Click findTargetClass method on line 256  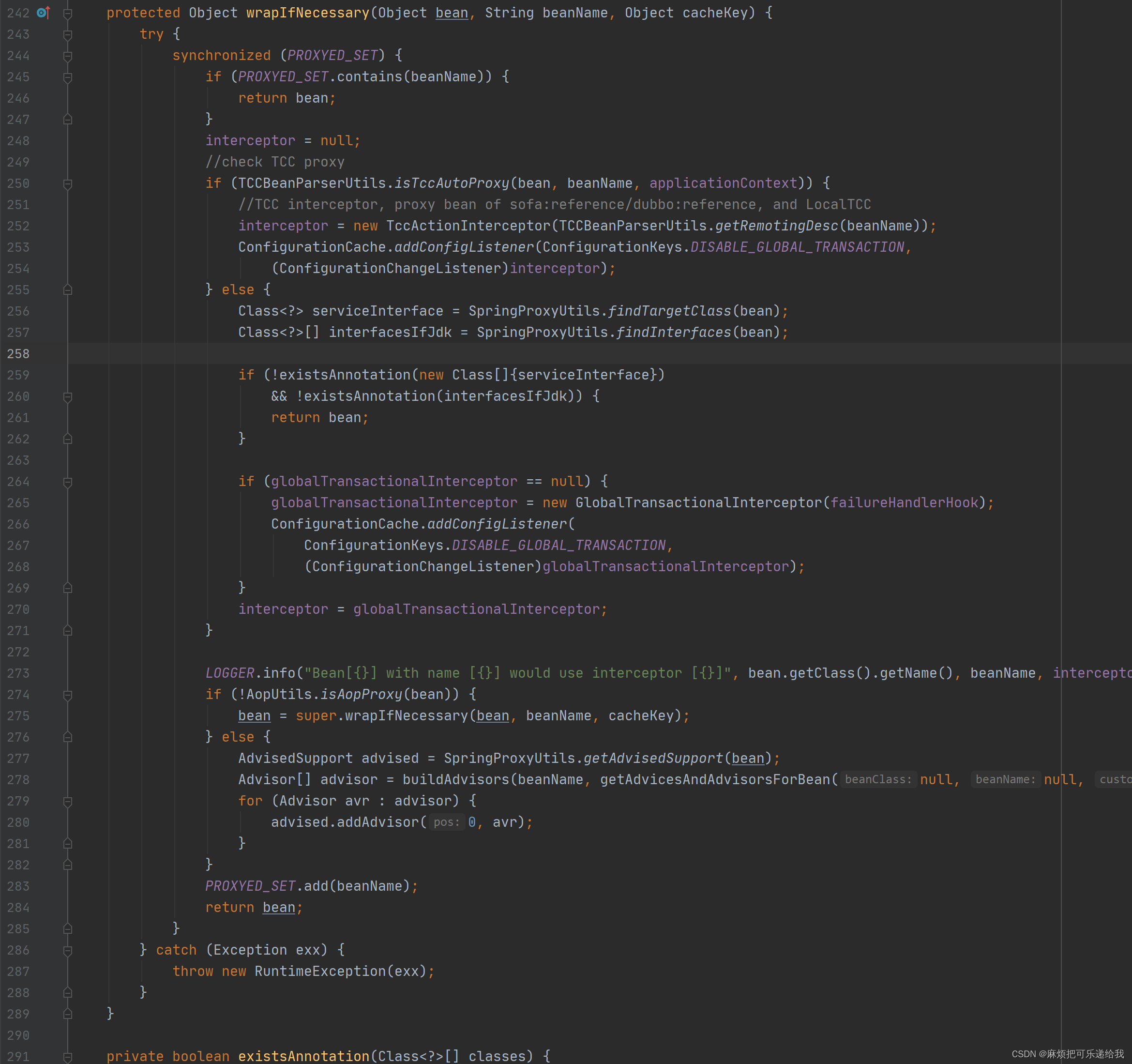[669, 311]
